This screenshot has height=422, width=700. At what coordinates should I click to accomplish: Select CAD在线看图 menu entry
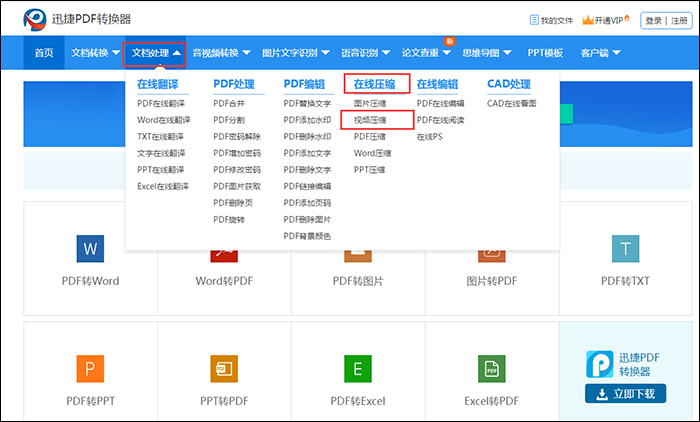coord(512,103)
